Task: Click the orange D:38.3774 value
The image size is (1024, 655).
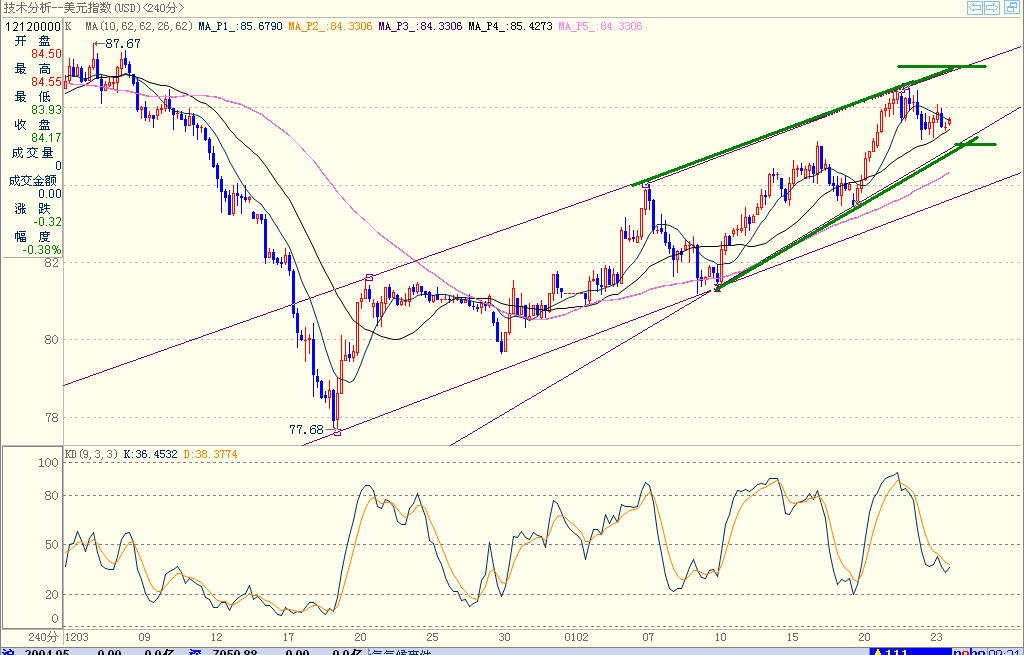Action: (210, 454)
